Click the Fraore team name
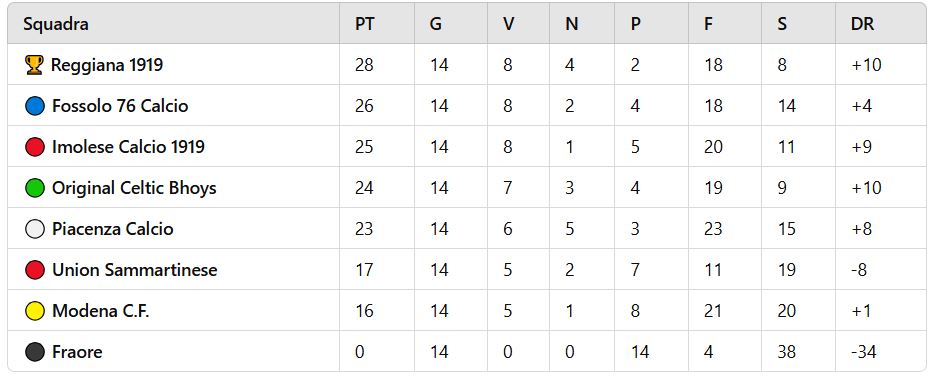This screenshot has width=938, height=379. click(x=77, y=352)
